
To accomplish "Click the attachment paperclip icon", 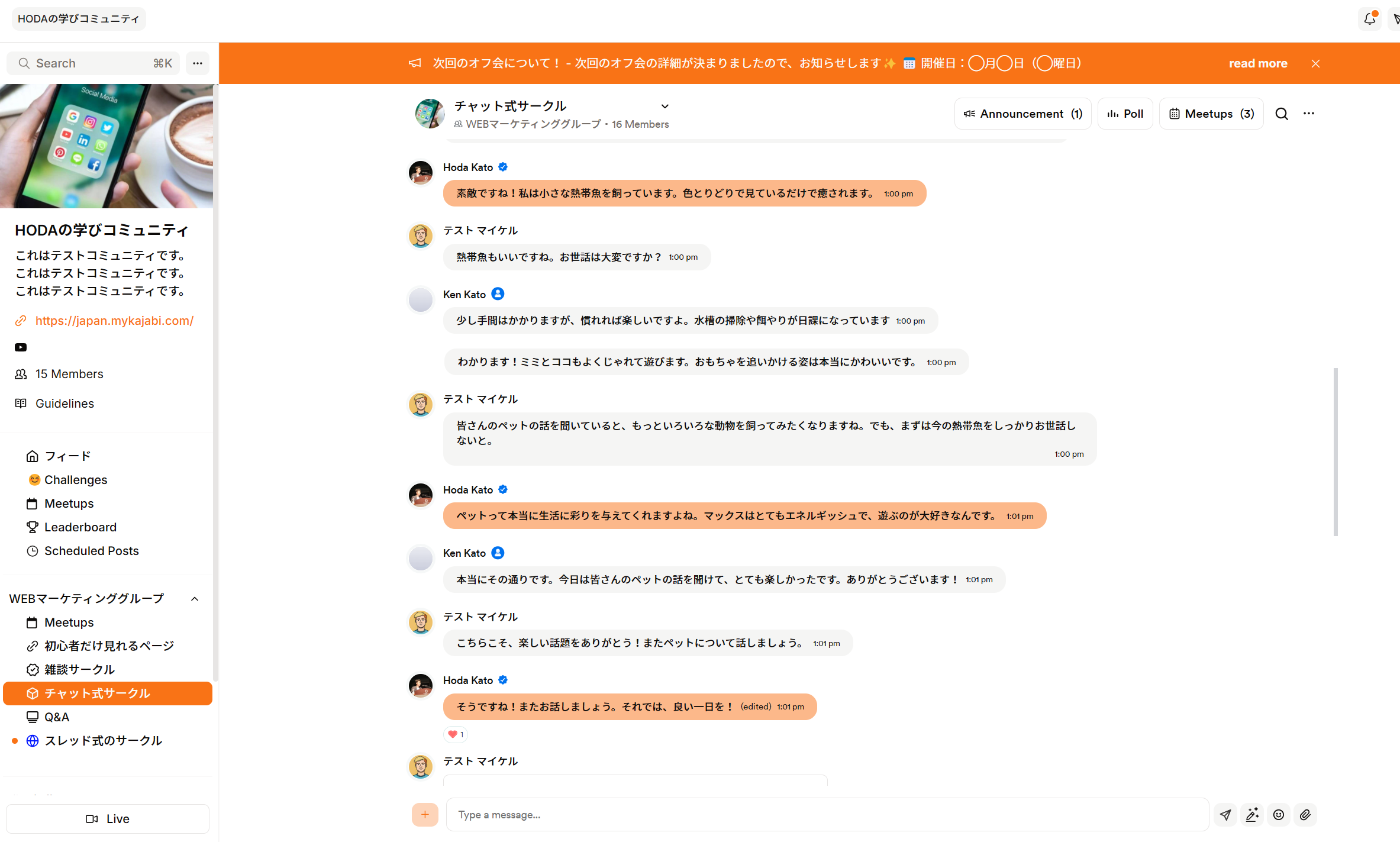I will coord(1305,815).
